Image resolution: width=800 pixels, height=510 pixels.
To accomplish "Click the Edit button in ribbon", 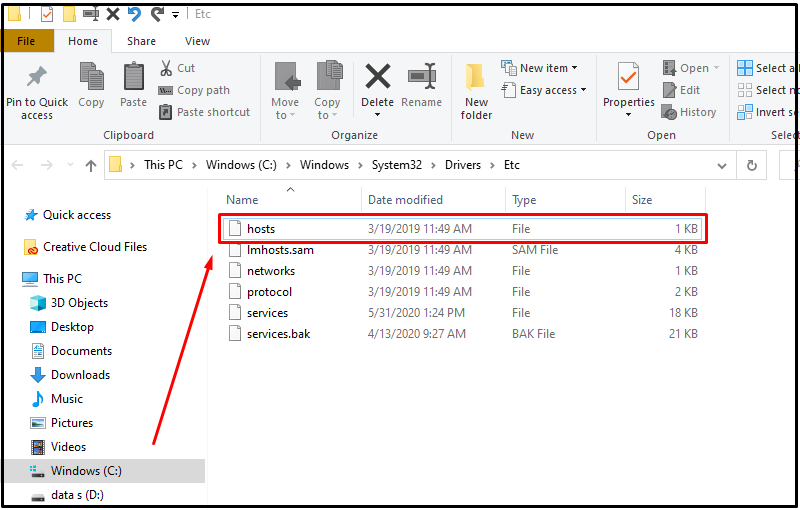I will click(681, 90).
